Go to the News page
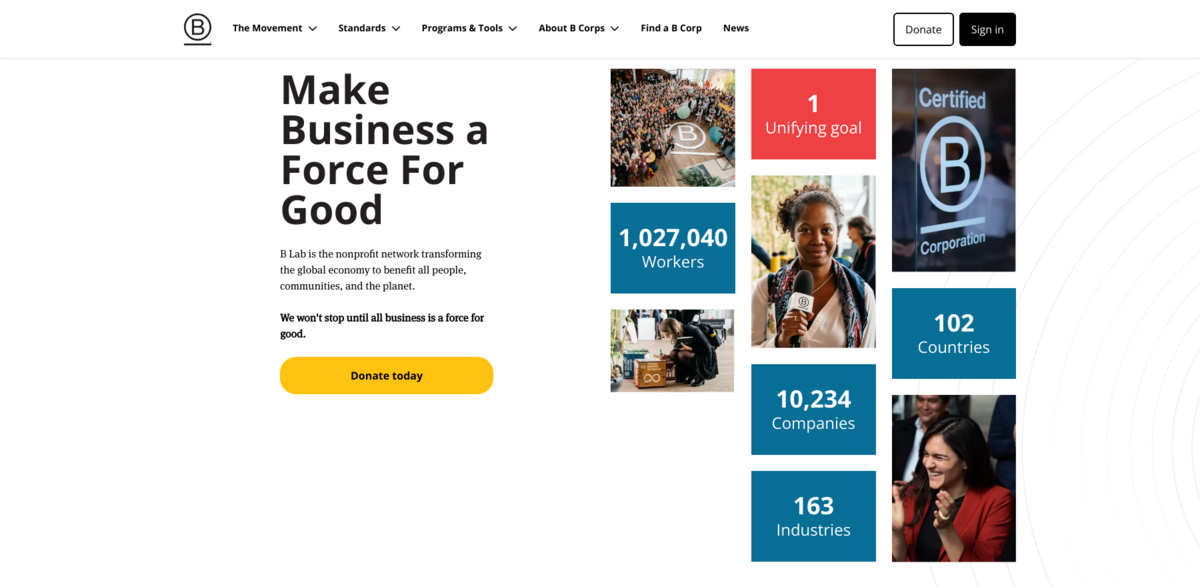This screenshot has width=1200, height=587. point(736,28)
